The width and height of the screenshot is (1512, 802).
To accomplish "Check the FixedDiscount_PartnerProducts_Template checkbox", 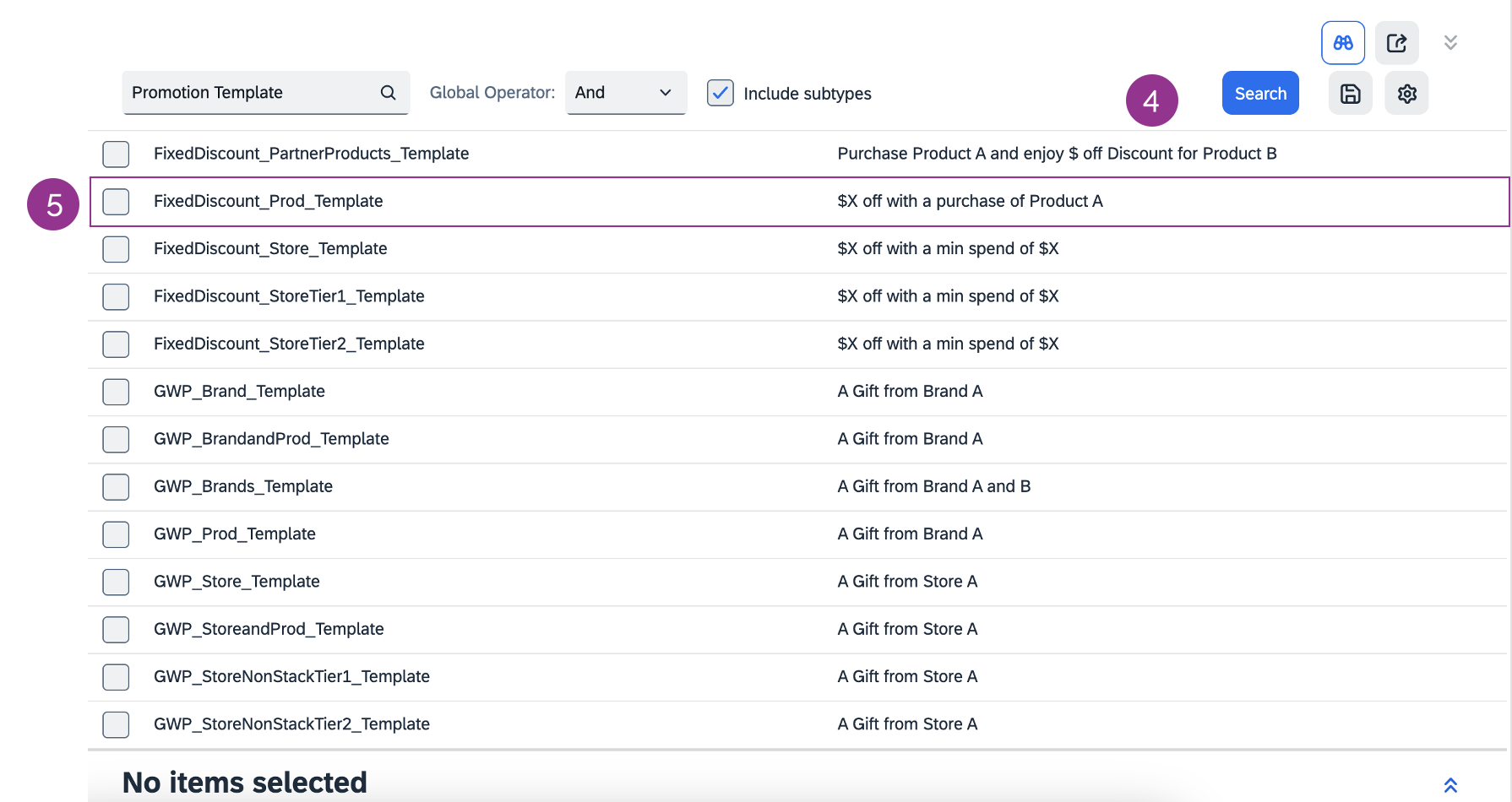I will (116, 154).
